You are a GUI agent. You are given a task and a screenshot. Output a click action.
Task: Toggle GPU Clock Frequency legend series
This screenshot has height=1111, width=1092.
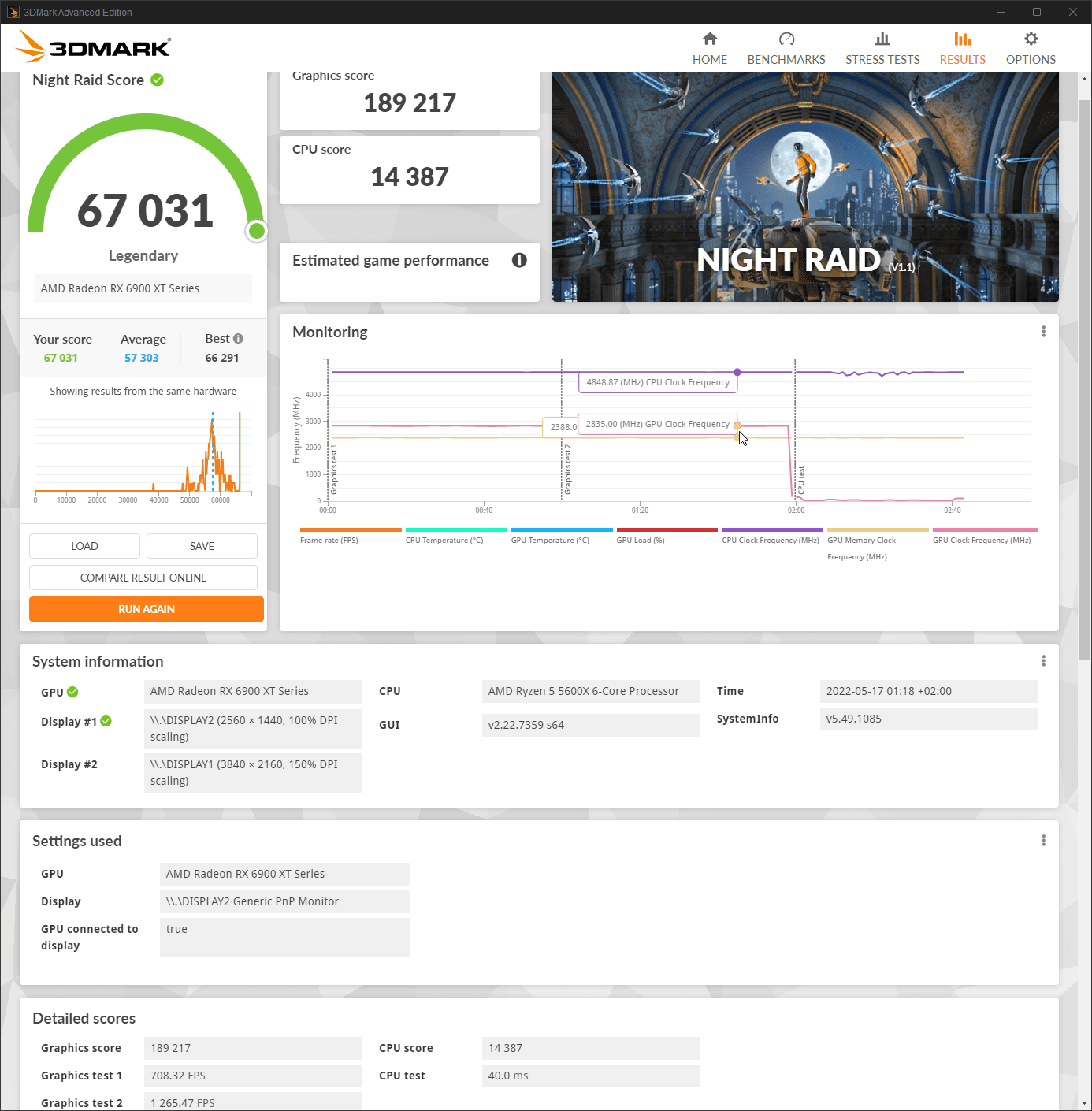pyautogui.click(x=985, y=536)
